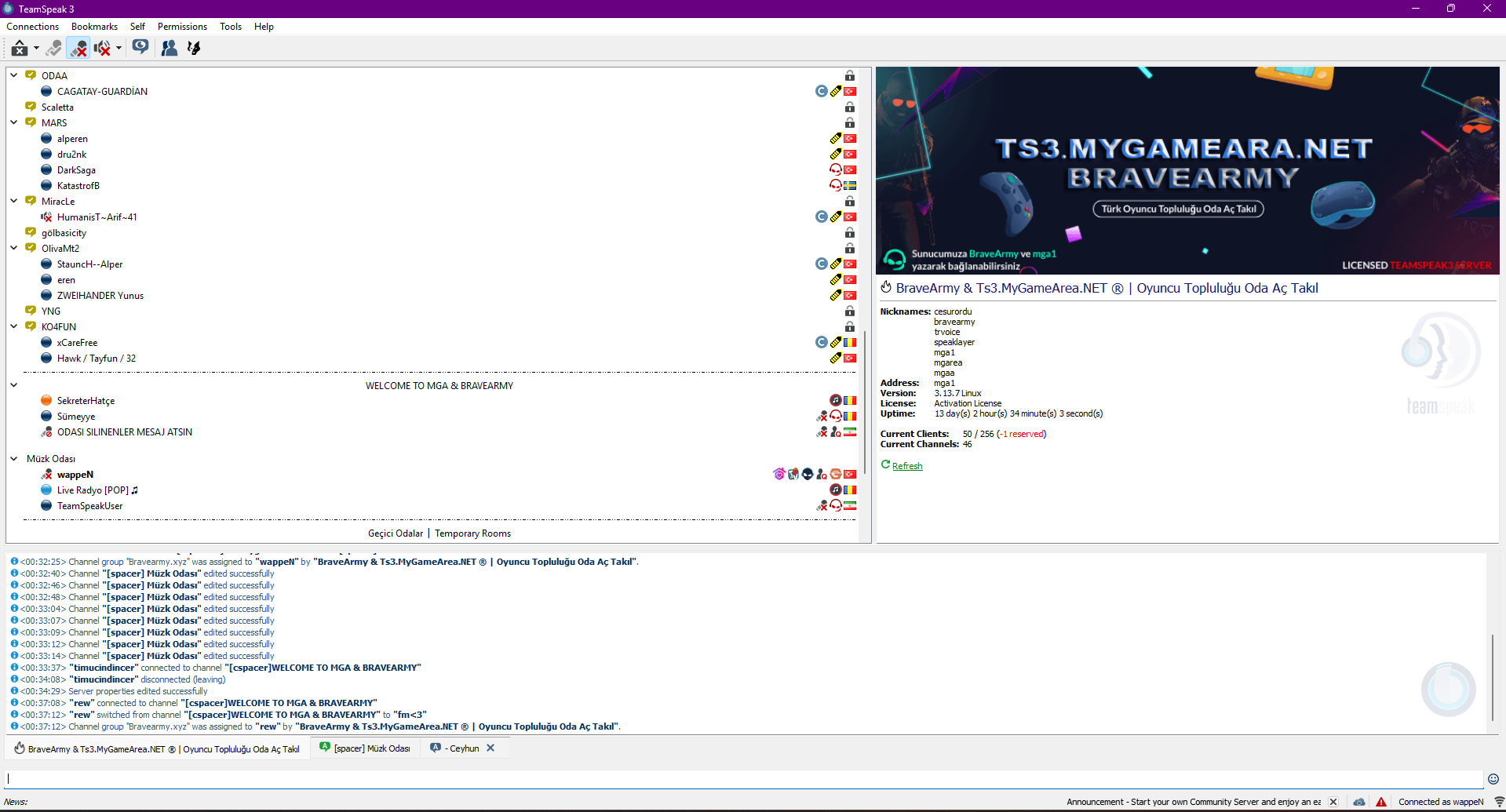Click the Turkish flag on alperen's row

(850, 139)
